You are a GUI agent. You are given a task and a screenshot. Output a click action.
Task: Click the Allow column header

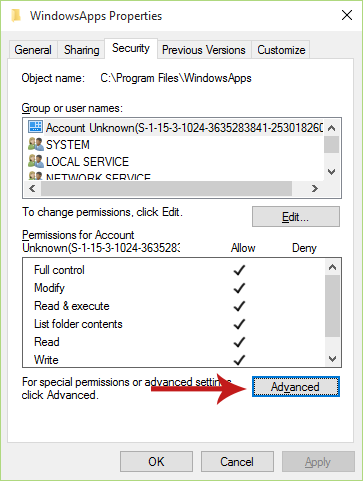pyautogui.click(x=243, y=248)
